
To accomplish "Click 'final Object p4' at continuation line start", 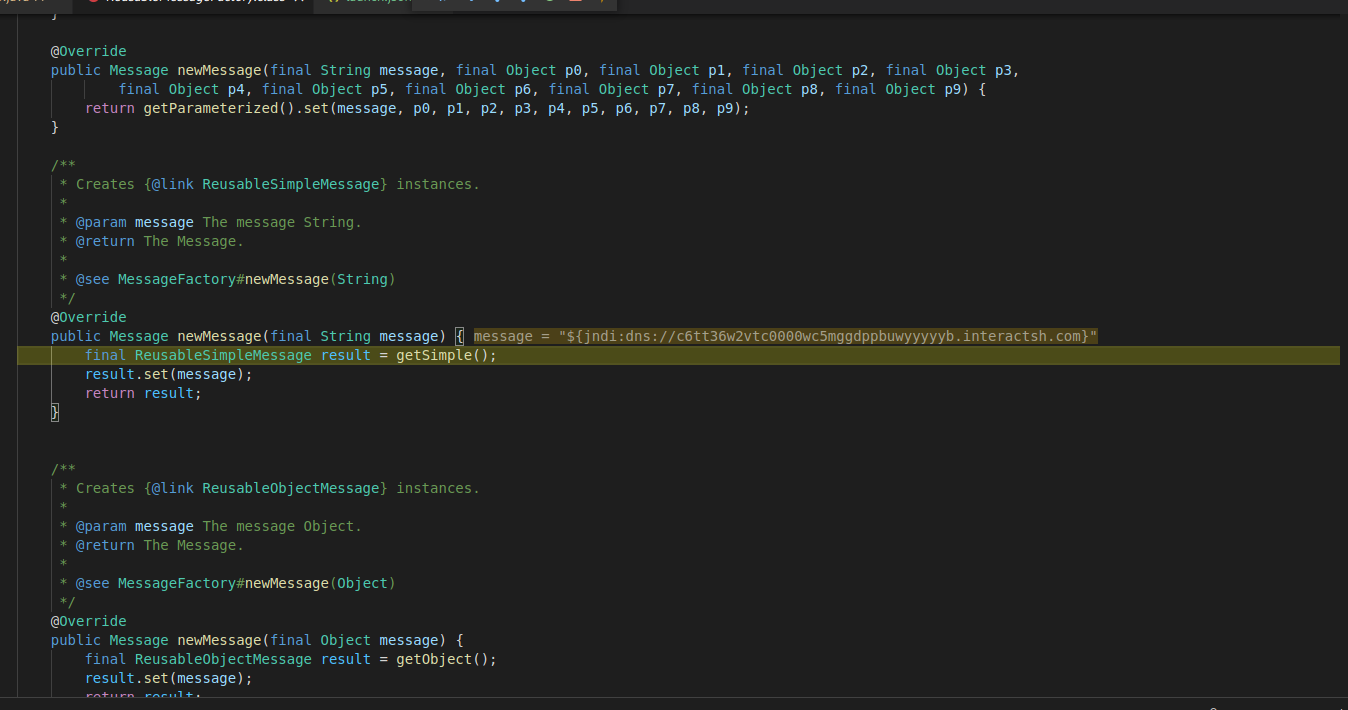I will pos(182,89).
